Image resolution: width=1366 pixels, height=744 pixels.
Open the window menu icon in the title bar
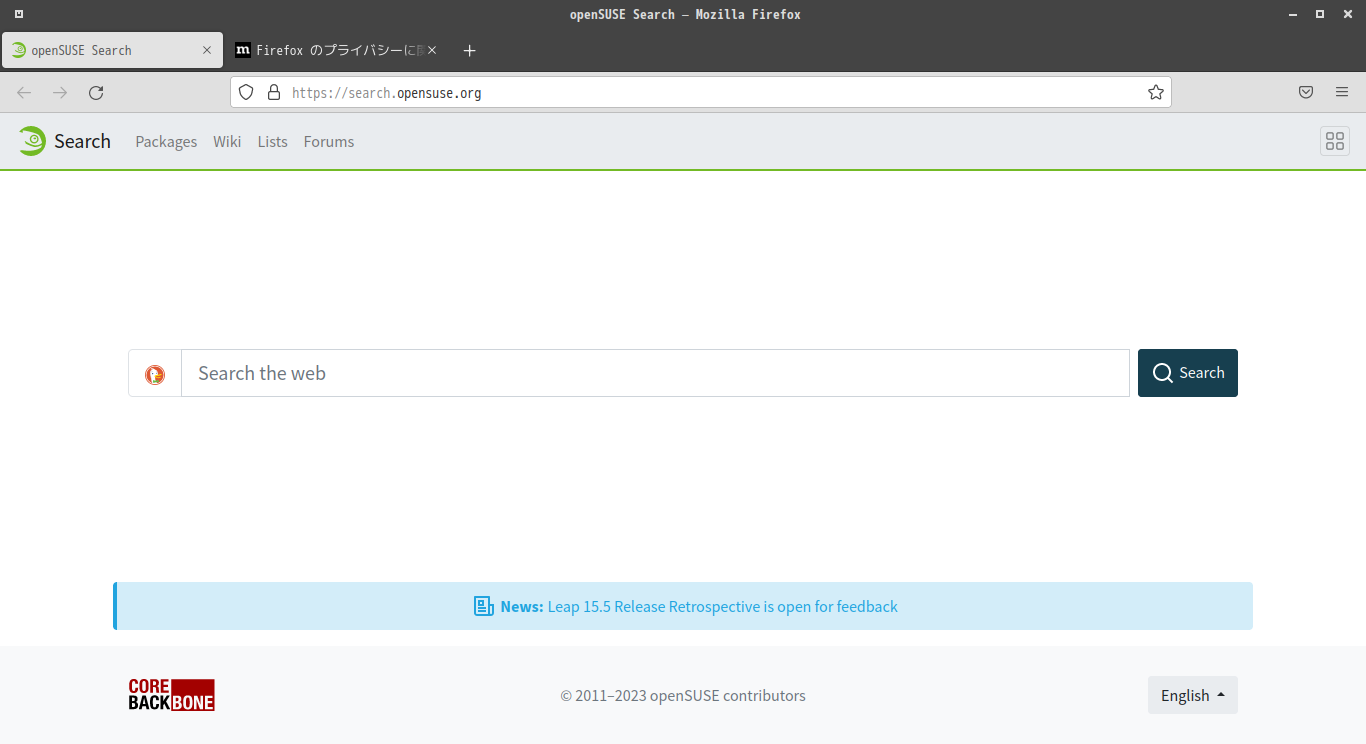coord(19,14)
